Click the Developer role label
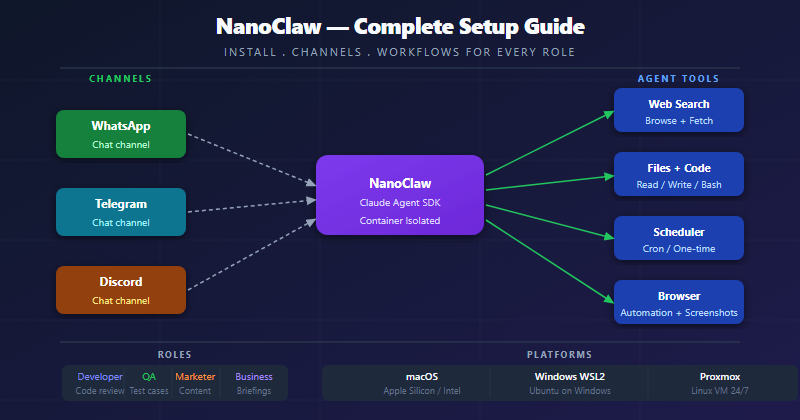Screen dimensions: 800x420 (x=100, y=377)
